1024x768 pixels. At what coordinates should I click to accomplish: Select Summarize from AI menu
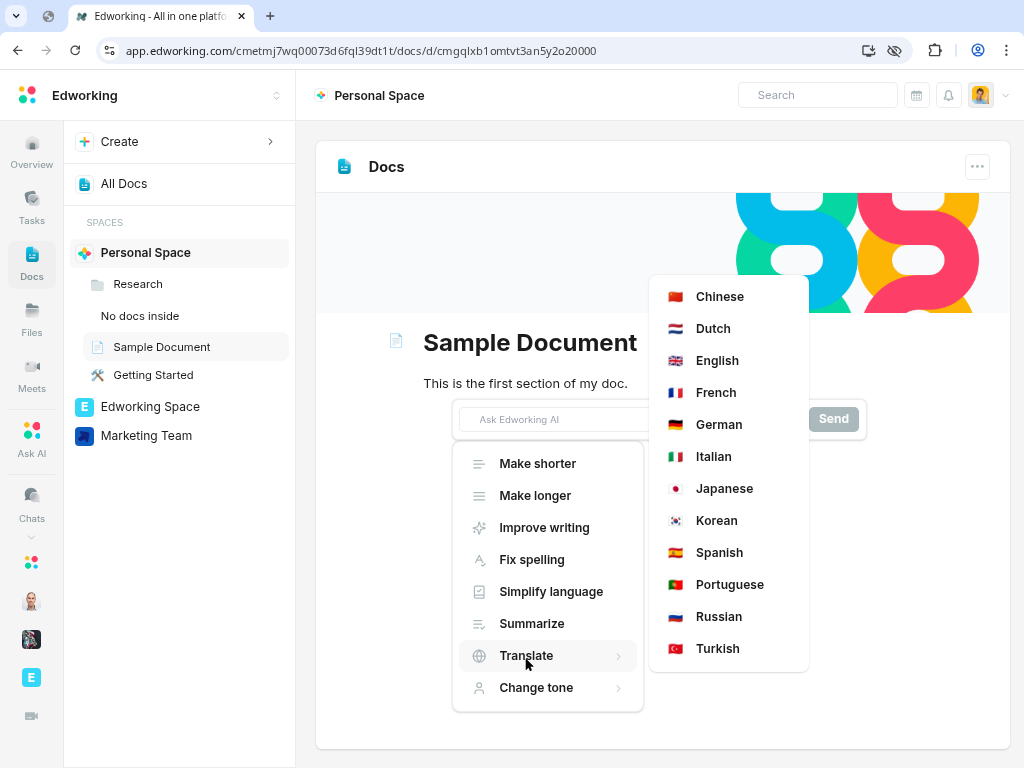[x=532, y=624]
